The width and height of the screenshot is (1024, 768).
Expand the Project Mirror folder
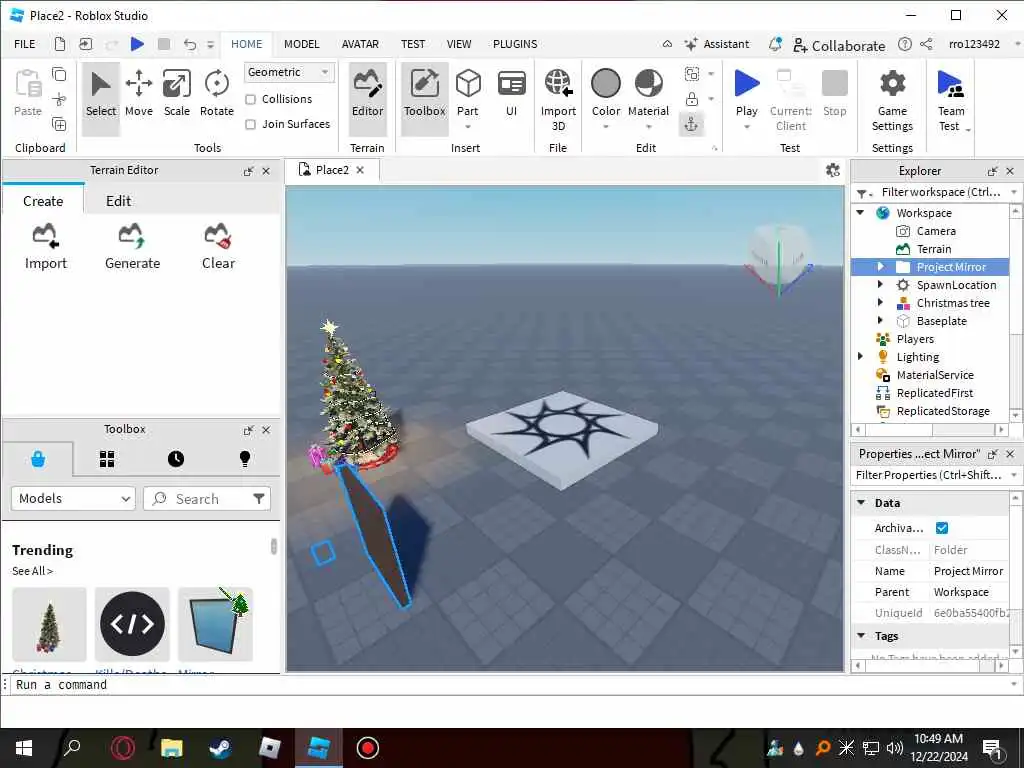click(880, 266)
